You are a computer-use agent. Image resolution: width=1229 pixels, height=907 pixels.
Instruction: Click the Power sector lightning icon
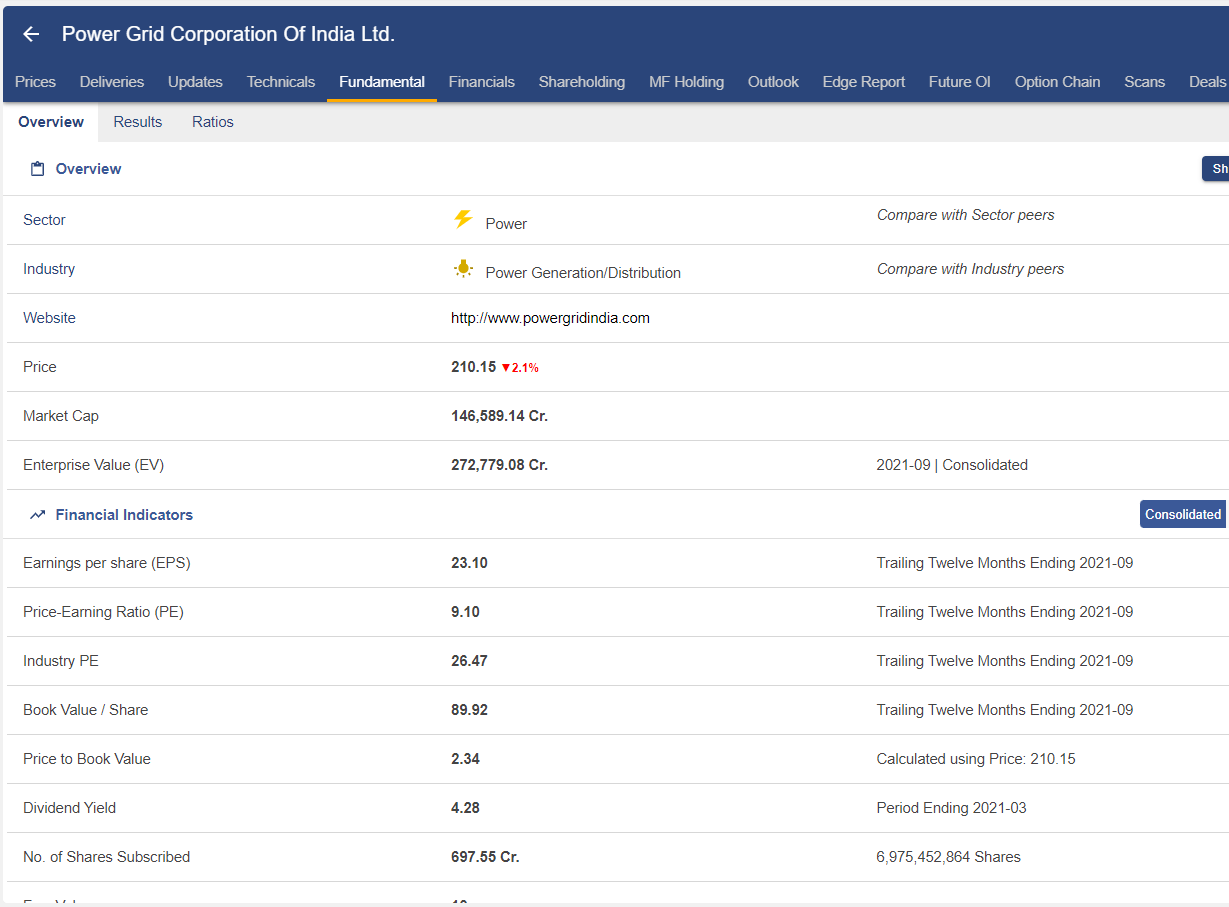coord(463,219)
